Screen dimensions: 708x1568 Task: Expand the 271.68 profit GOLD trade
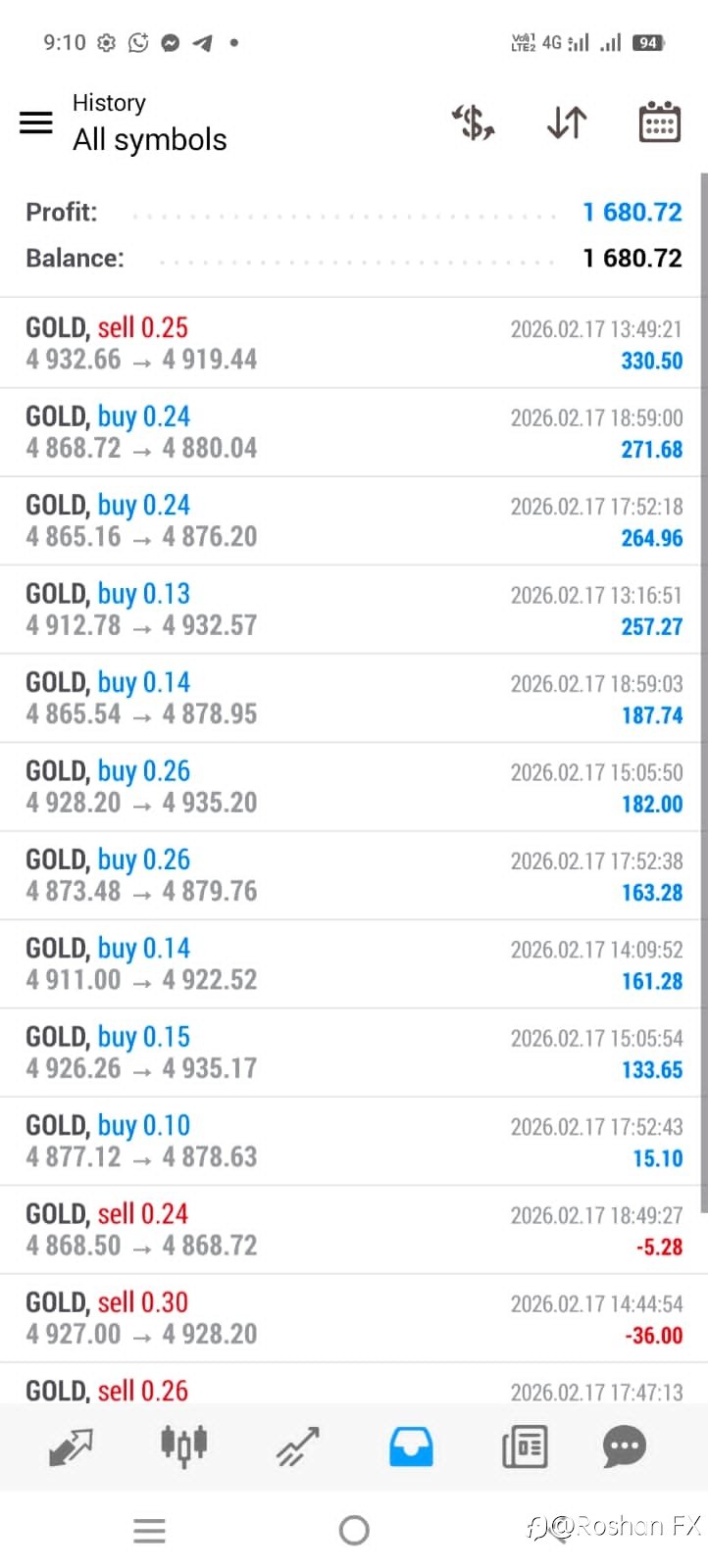pos(353,432)
